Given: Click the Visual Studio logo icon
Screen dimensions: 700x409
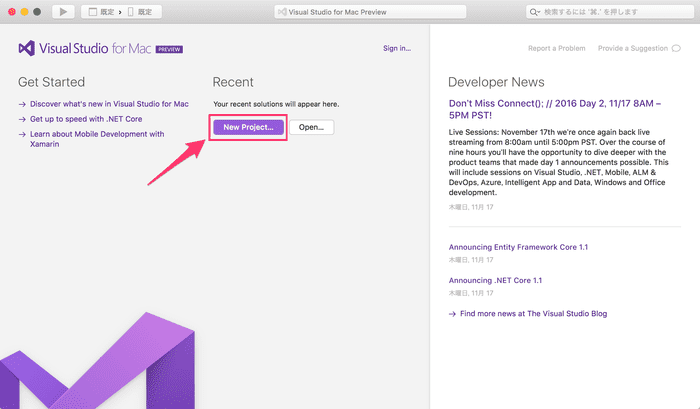Looking at the screenshot, I should [27, 48].
